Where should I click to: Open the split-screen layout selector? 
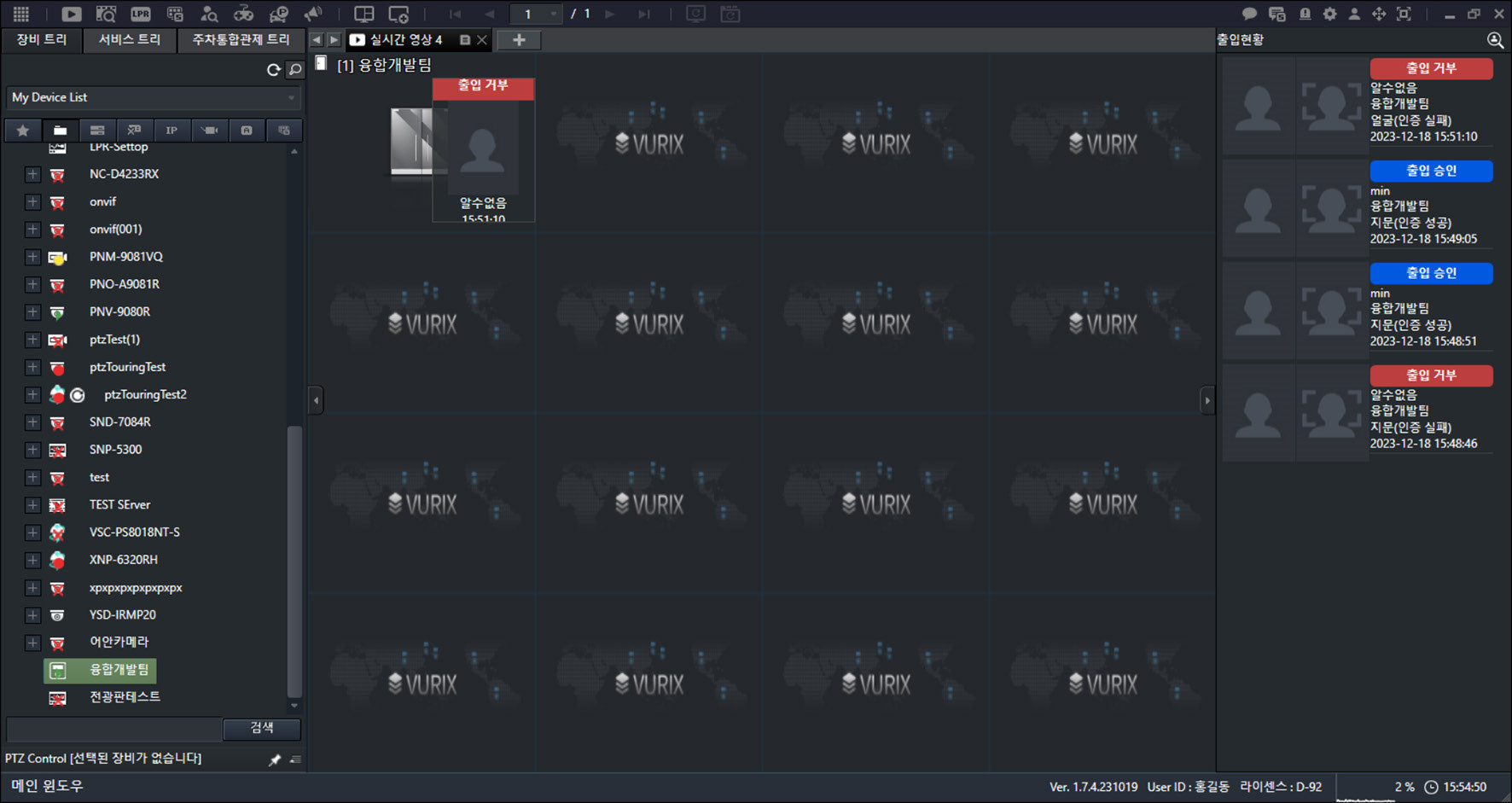[364, 14]
